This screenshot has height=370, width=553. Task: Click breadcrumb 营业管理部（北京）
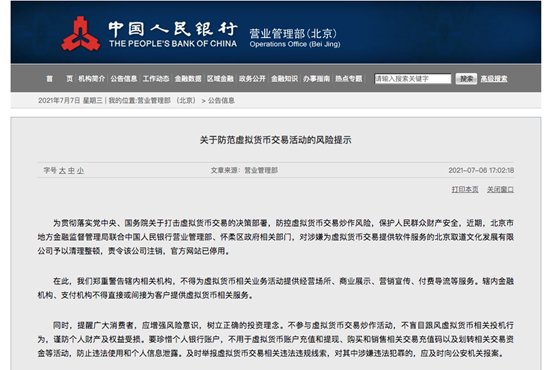(166, 101)
